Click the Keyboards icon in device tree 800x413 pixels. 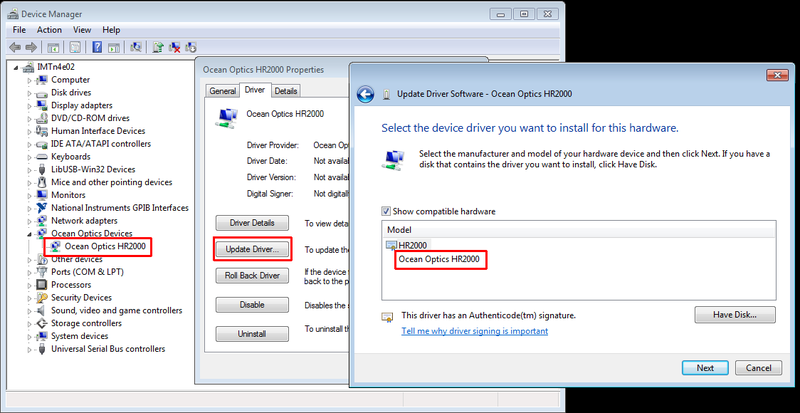click(x=42, y=157)
